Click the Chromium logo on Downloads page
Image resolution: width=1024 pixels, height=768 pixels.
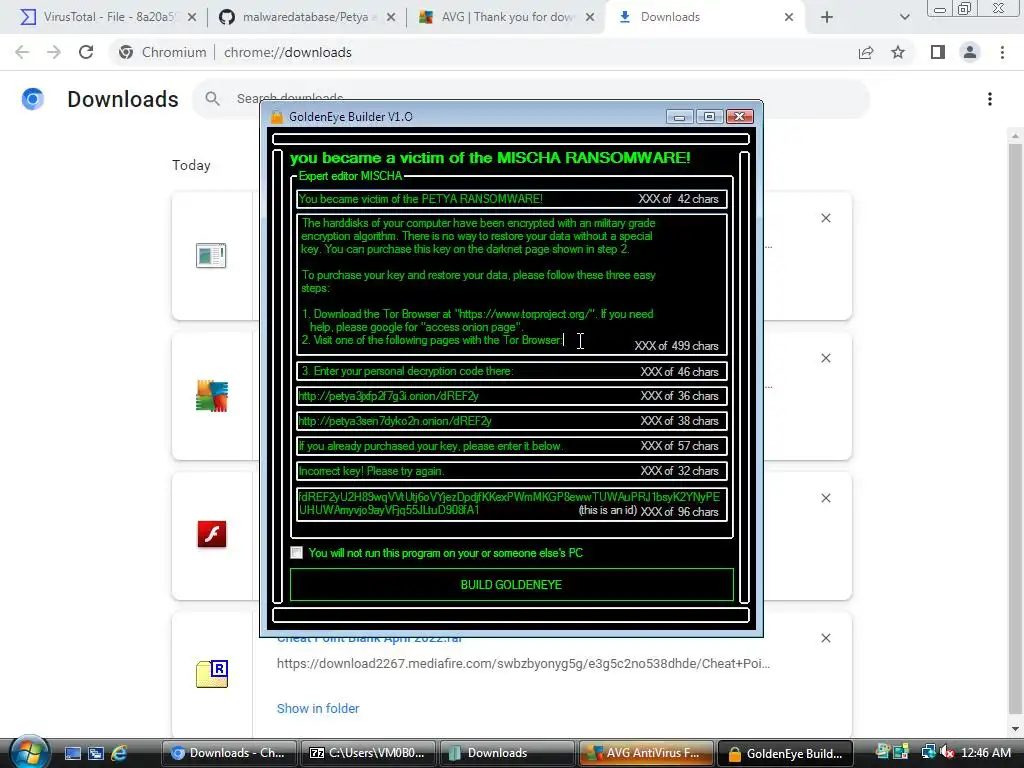coord(33,99)
